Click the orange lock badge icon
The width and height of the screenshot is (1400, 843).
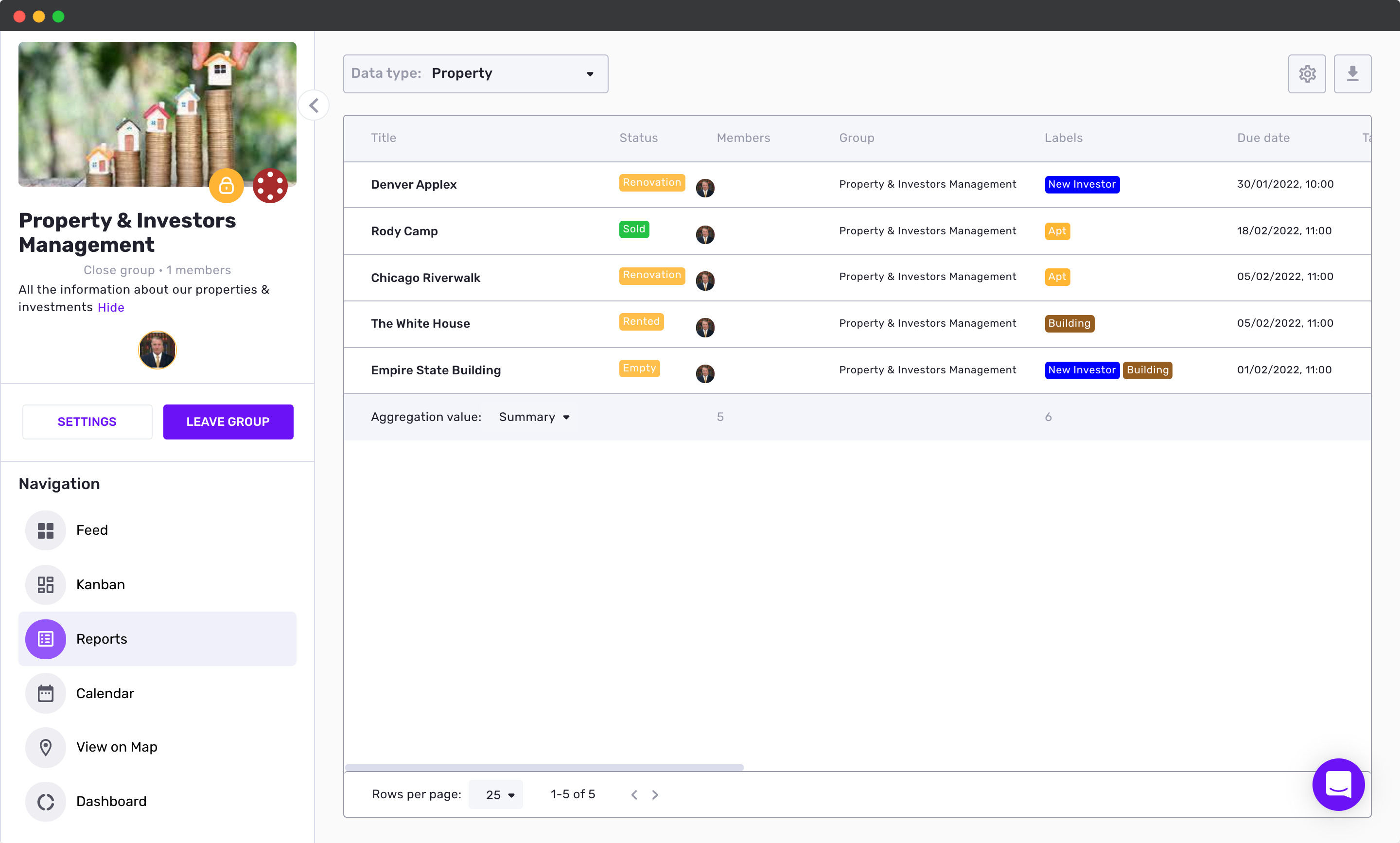[x=226, y=185]
